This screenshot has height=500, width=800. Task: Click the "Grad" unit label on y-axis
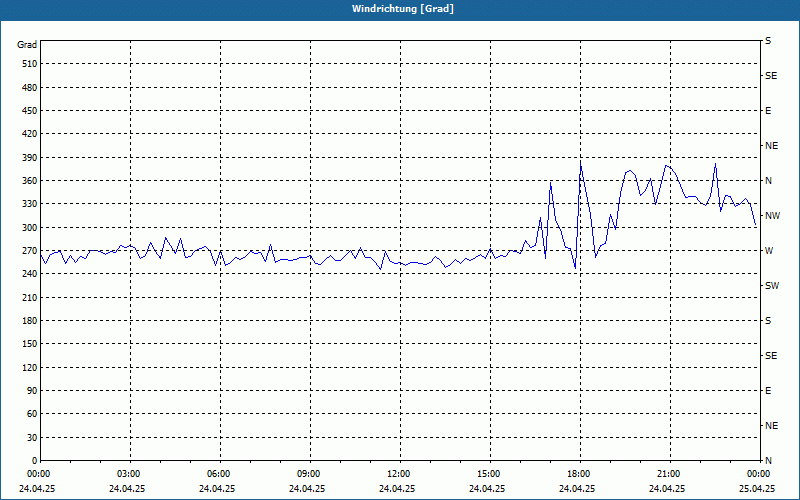click(x=27, y=45)
